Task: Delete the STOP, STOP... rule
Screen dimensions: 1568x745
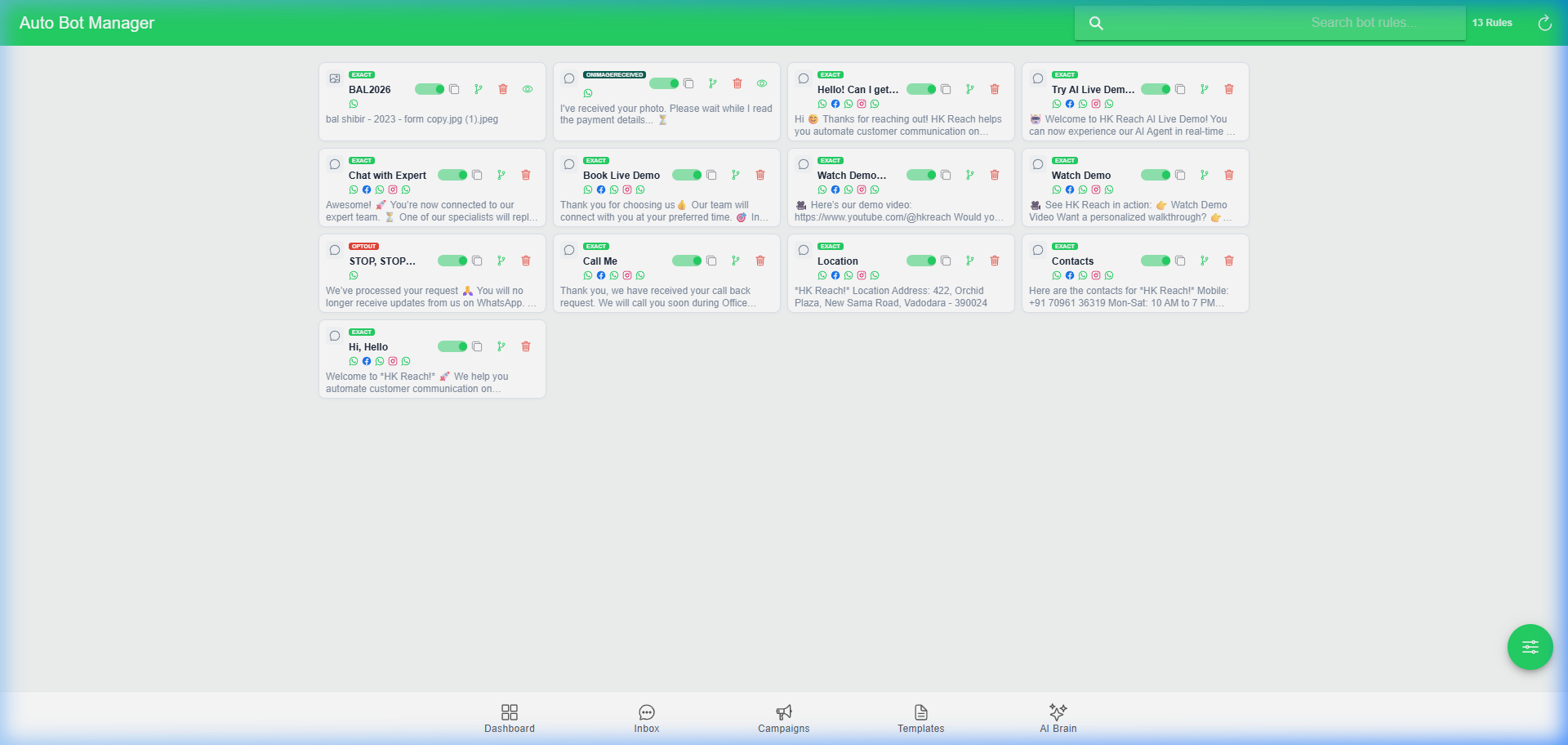Action: (x=526, y=261)
